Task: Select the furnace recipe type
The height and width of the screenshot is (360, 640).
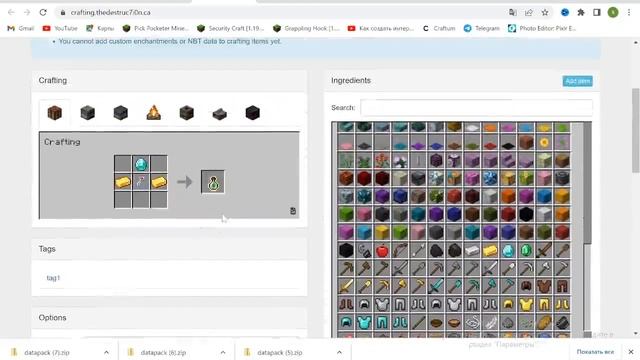Action: point(87,113)
